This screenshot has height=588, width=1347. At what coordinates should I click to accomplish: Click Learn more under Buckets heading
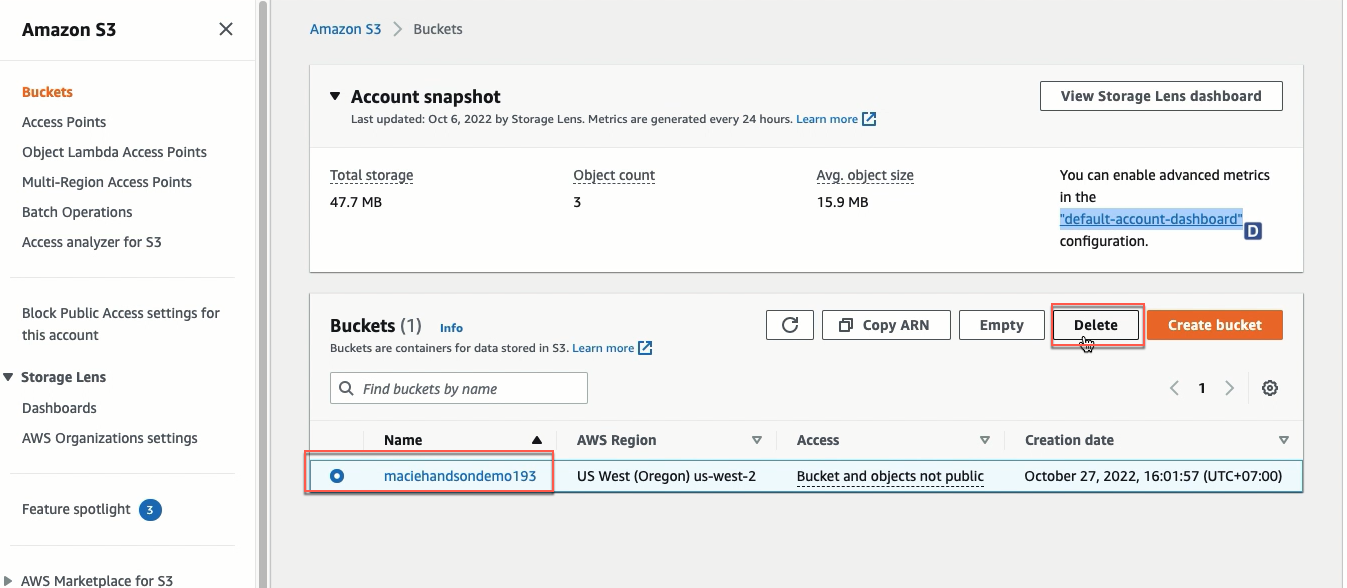(603, 348)
